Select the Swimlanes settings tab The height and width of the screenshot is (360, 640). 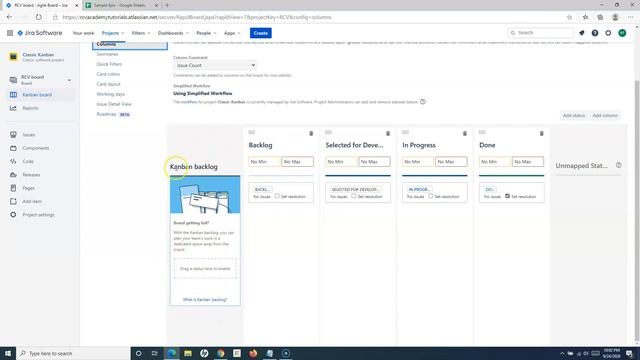(107, 54)
